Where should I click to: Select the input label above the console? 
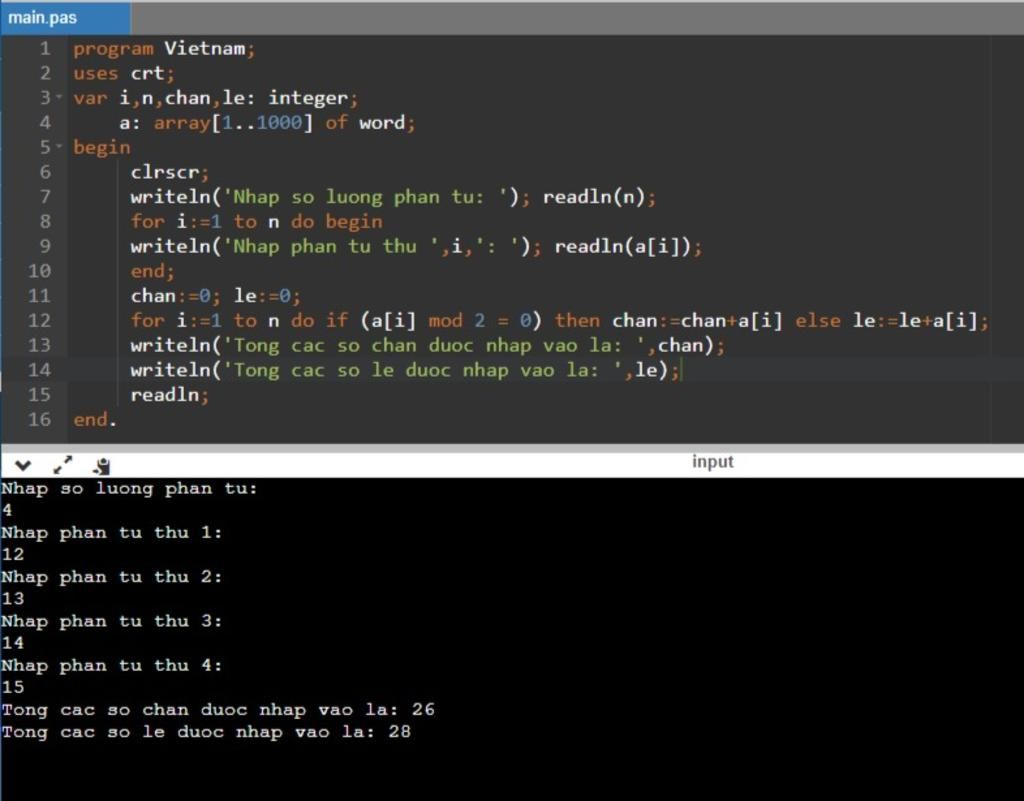click(712, 462)
